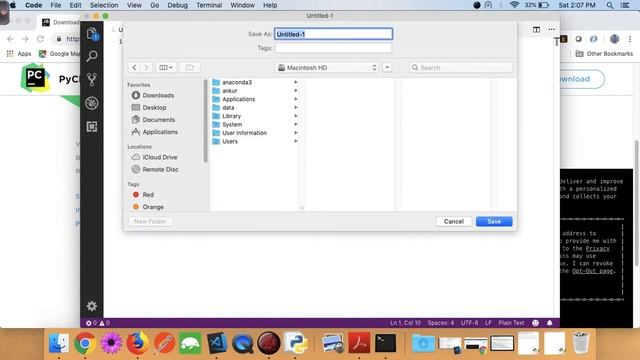Open the Selection menu
Image resolution: width=640 pixels, height=360 pixels.
point(104,5)
